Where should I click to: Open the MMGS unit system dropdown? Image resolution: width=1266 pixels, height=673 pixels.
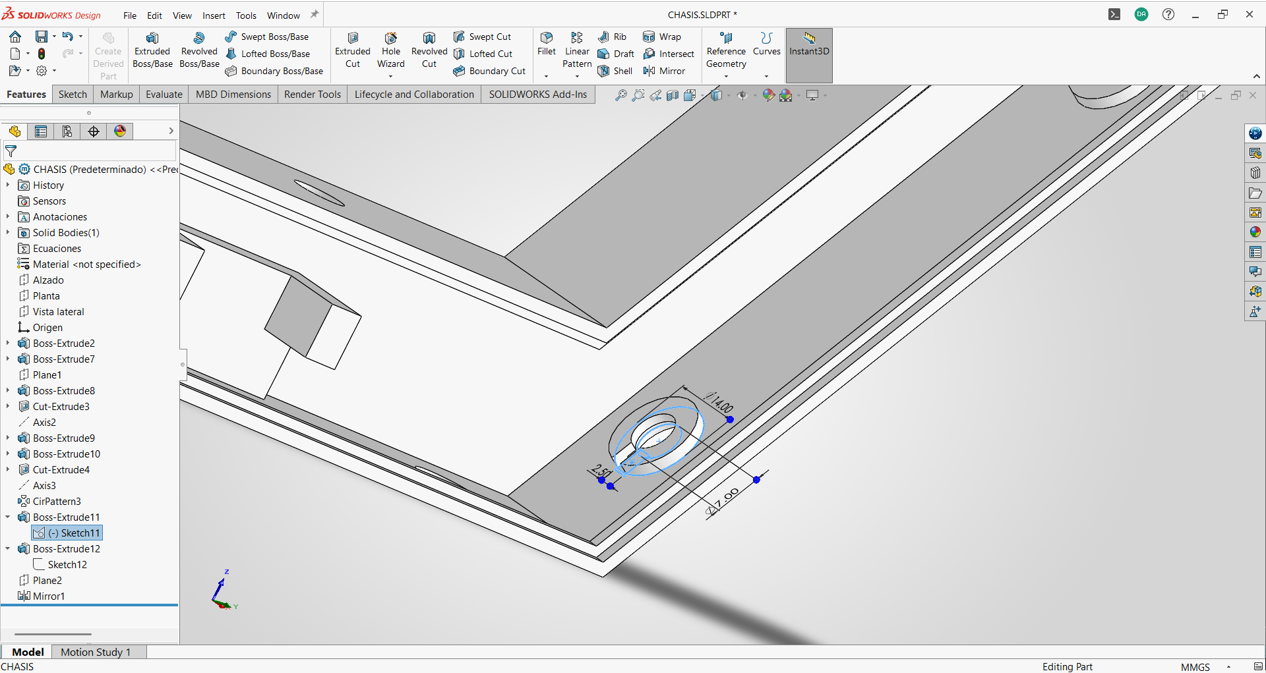1229,667
